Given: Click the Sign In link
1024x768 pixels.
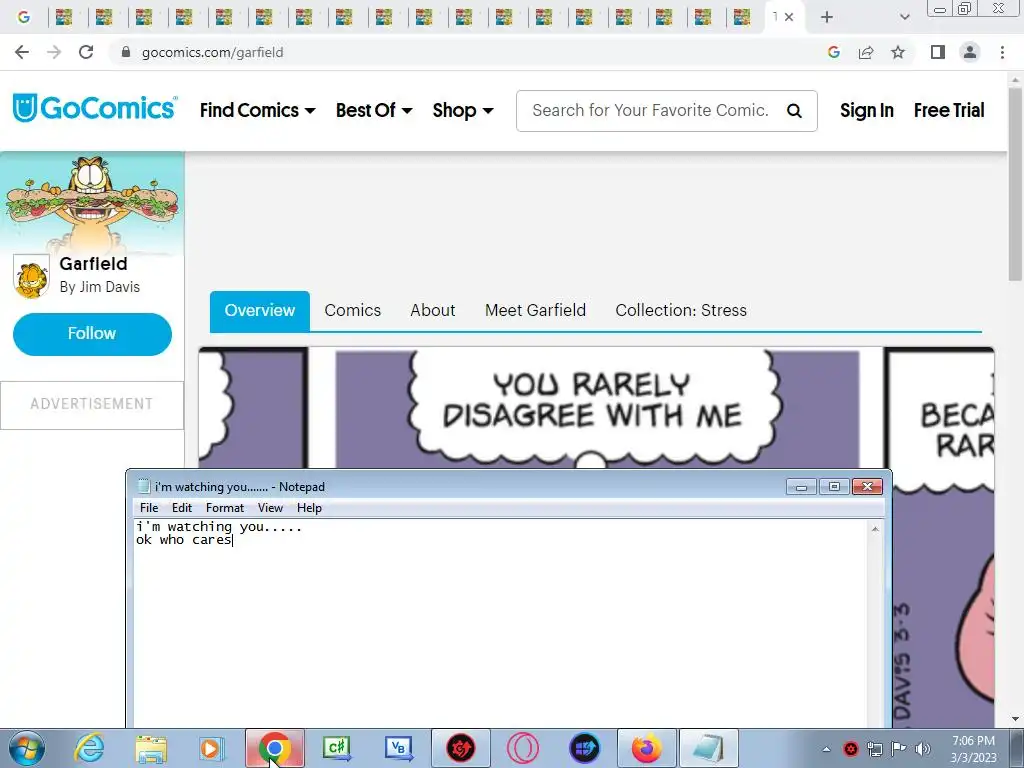Looking at the screenshot, I should [867, 110].
